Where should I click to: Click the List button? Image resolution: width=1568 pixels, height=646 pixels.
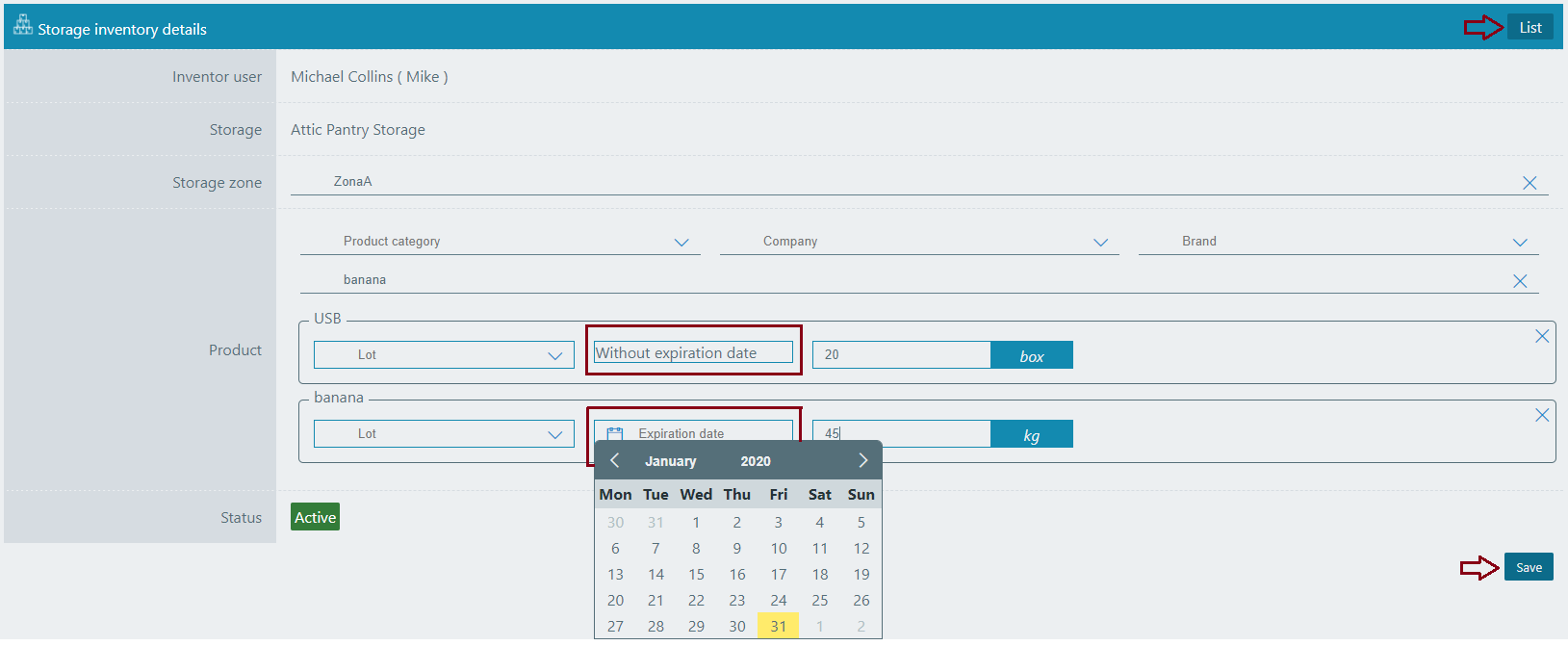click(1529, 28)
